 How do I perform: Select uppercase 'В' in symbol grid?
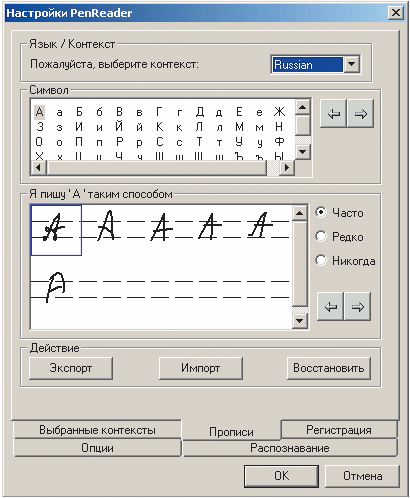coord(119,112)
